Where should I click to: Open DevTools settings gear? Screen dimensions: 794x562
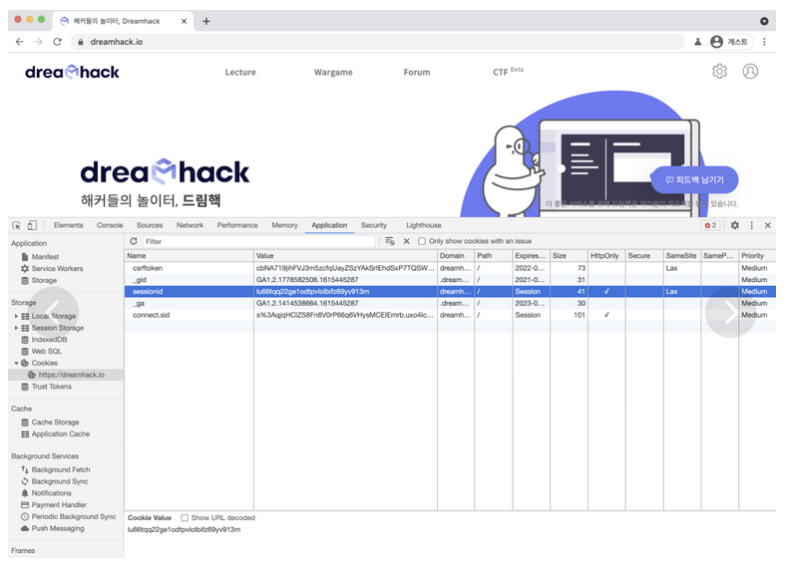click(735, 225)
